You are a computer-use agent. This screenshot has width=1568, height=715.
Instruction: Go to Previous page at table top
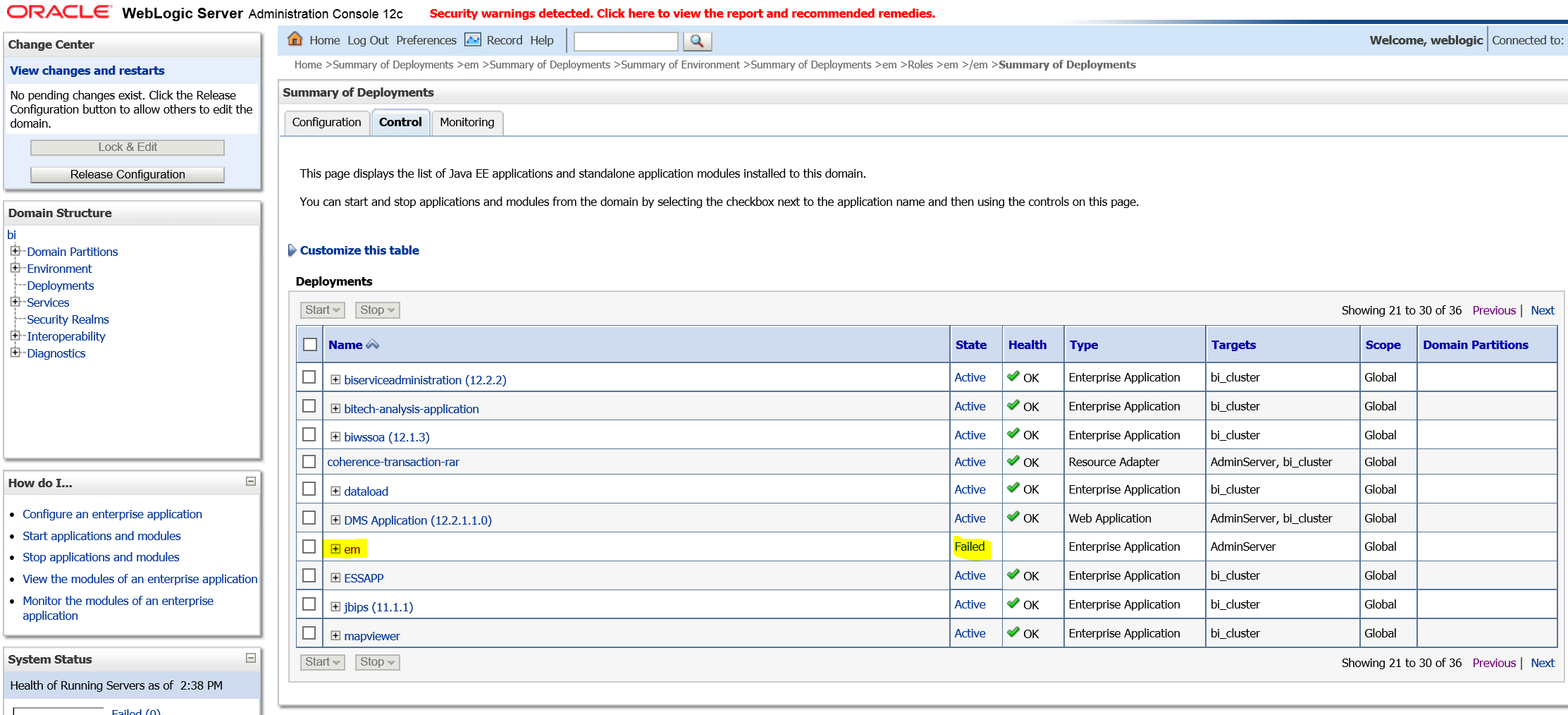(x=1494, y=310)
